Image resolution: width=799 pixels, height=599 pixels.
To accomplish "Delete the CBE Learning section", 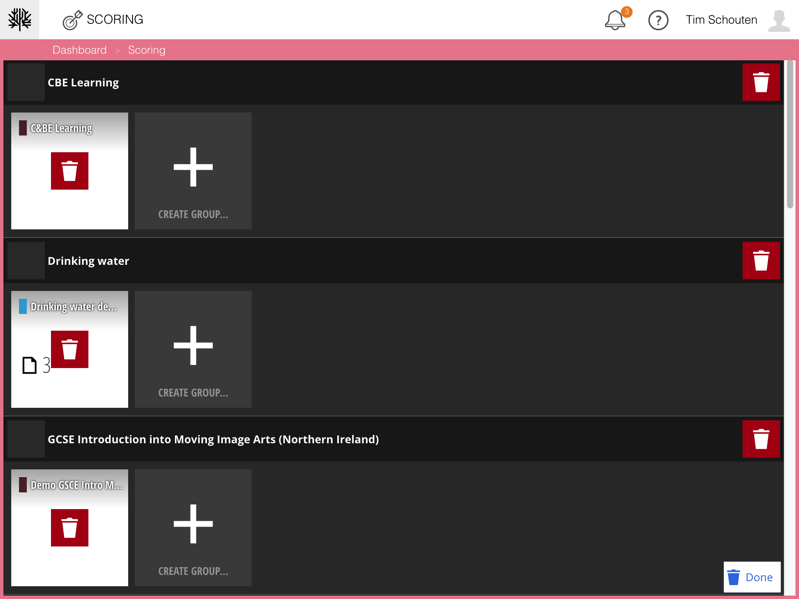I will pos(761,82).
